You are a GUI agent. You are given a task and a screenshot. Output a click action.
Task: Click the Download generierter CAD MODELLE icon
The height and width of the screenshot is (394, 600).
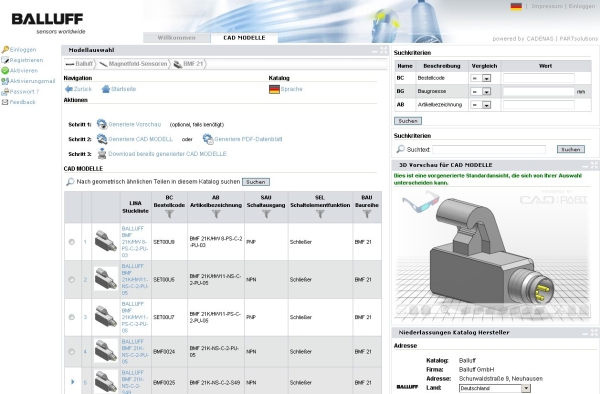(x=102, y=153)
